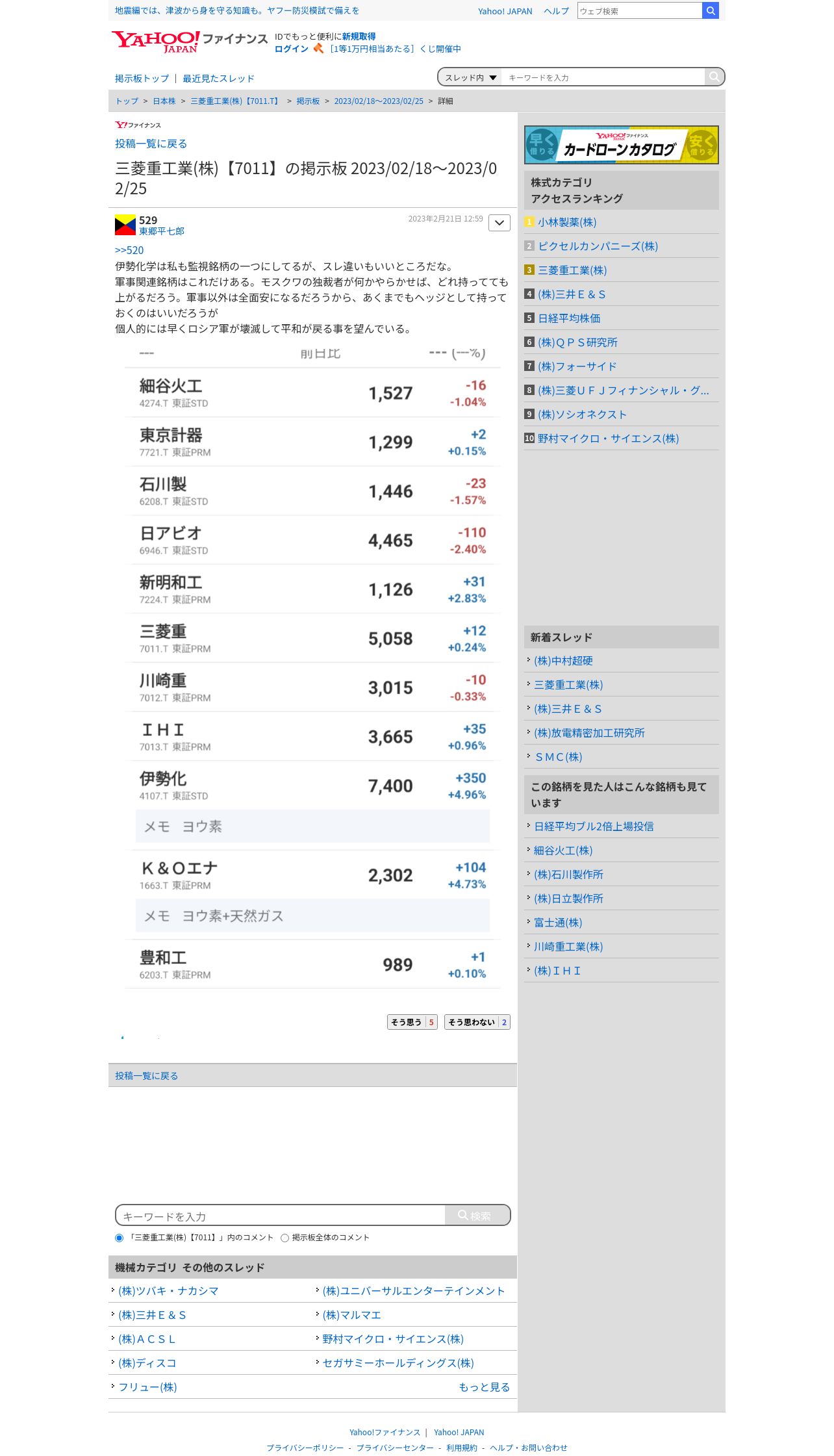Open ranking item (株)フォーサイド
This screenshot has height=1456, width=834.
coord(577,366)
